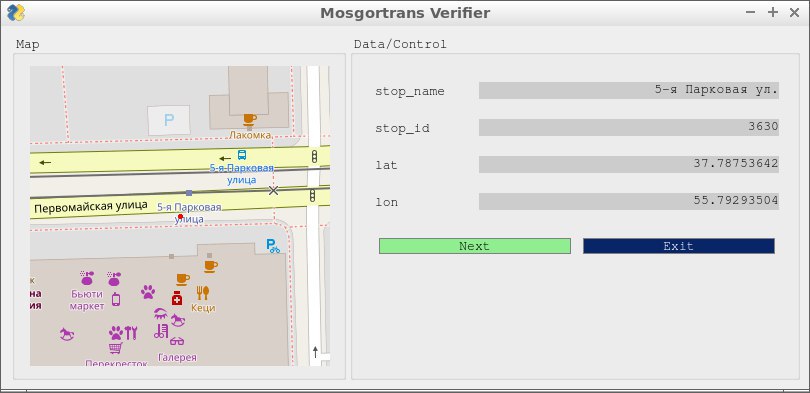The width and height of the screenshot is (810, 393).
Task: Click the Python app icon in title bar
Action: 15,13
